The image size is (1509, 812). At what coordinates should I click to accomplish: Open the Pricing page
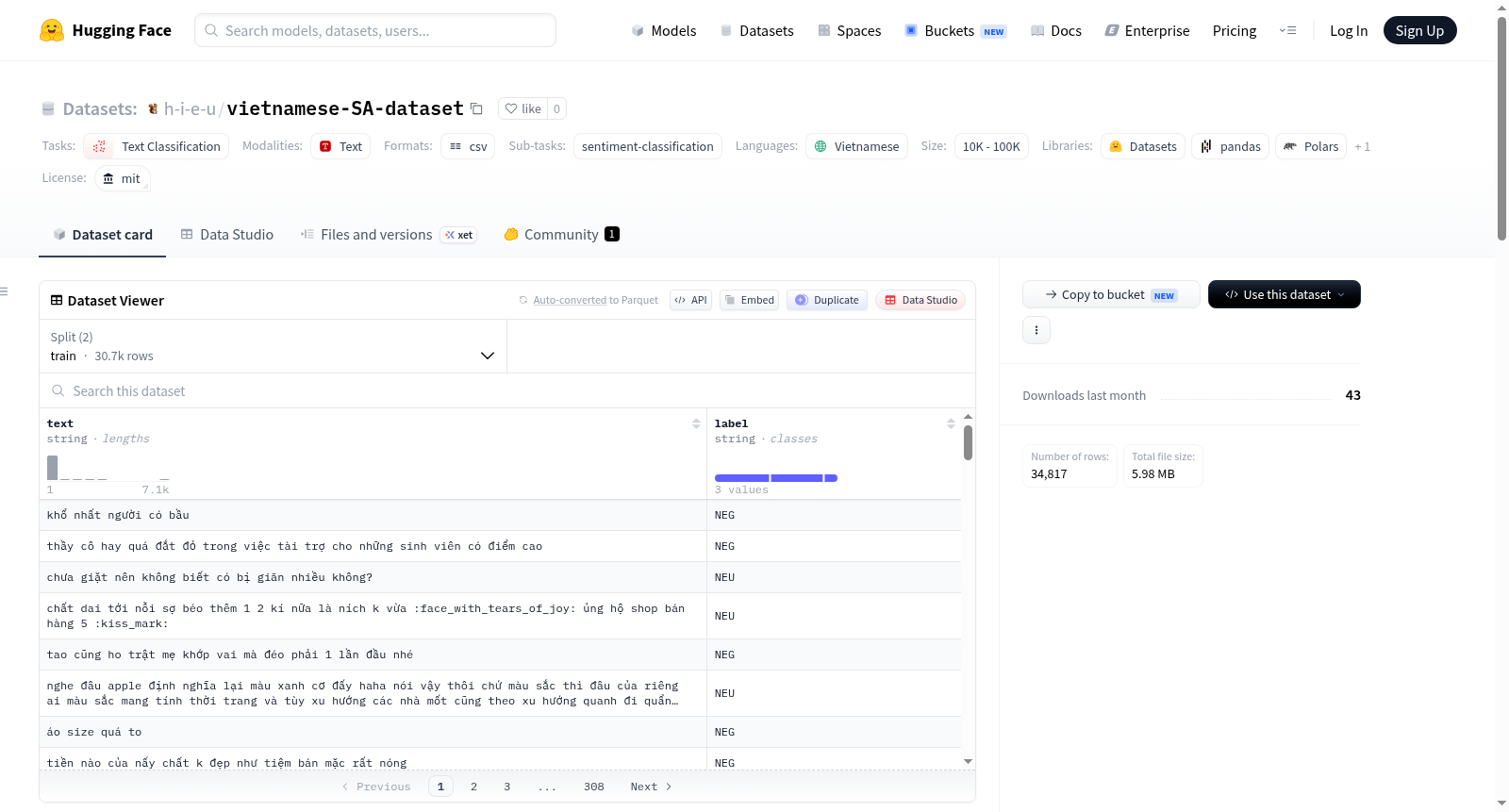point(1235,30)
